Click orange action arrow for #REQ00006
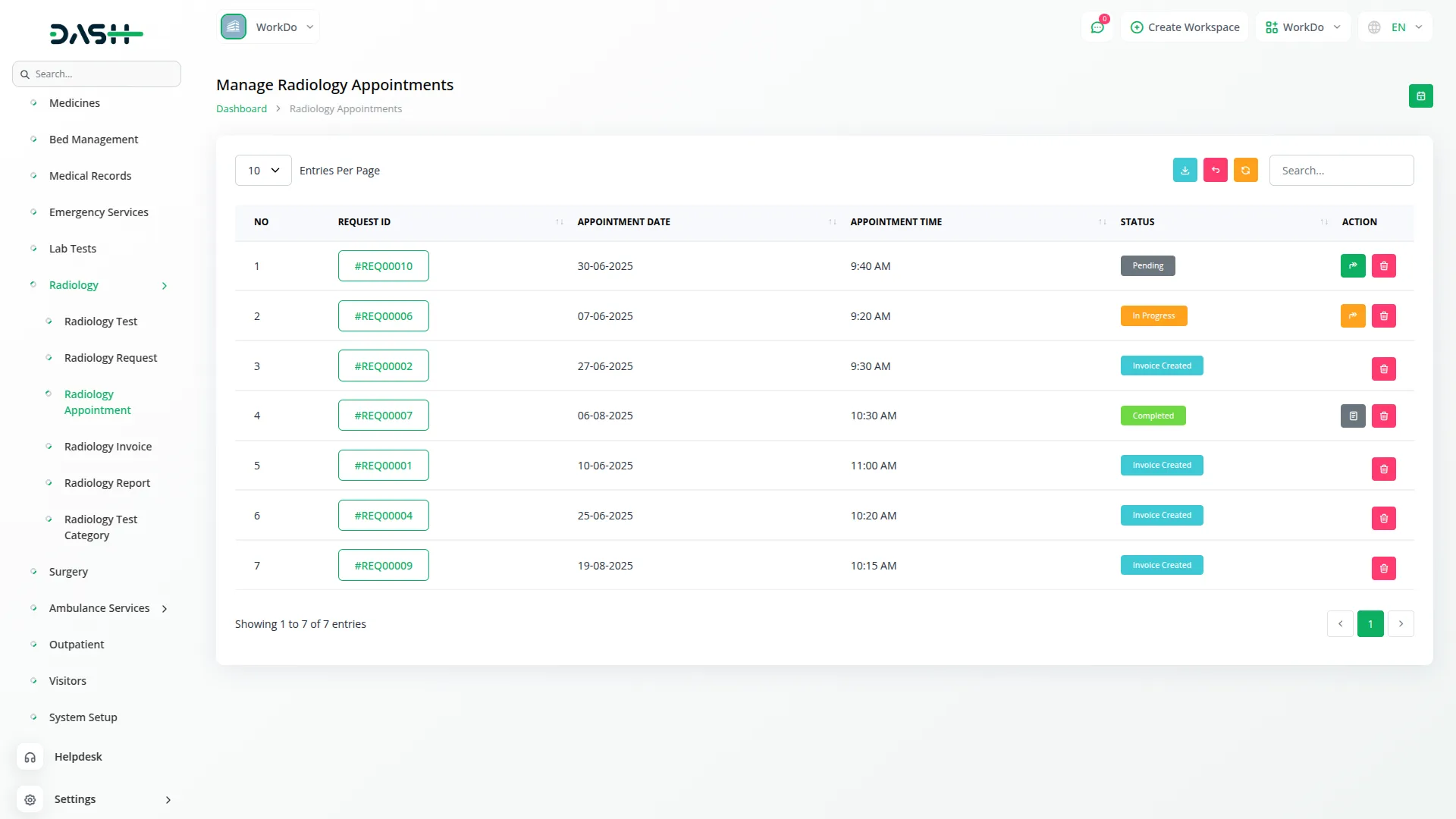1456x819 pixels. click(1352, 316)
